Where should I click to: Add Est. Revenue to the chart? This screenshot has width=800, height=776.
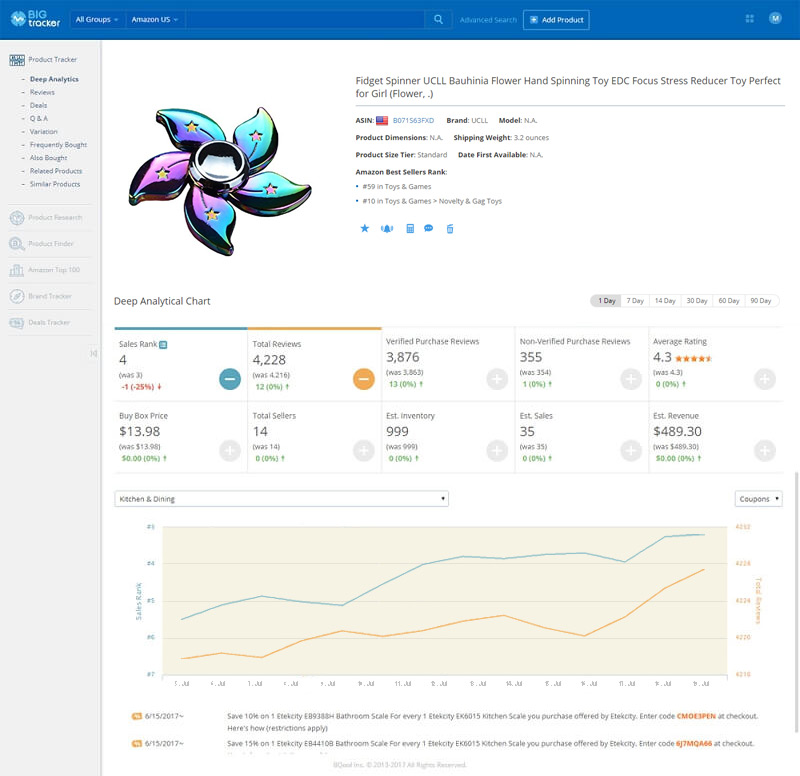764,450
